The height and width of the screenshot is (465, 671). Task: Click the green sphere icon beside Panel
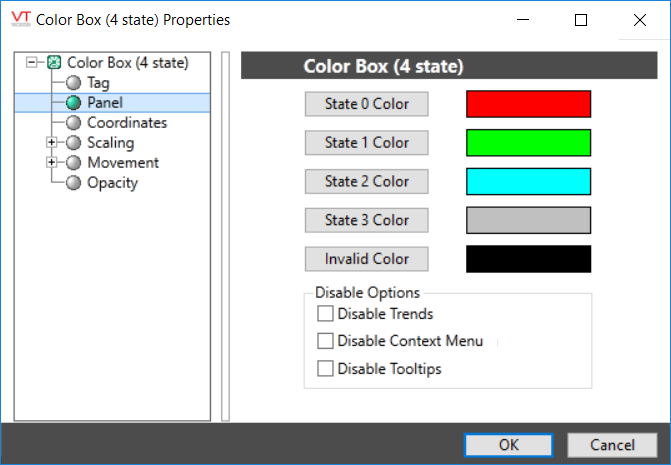[73, 103]
